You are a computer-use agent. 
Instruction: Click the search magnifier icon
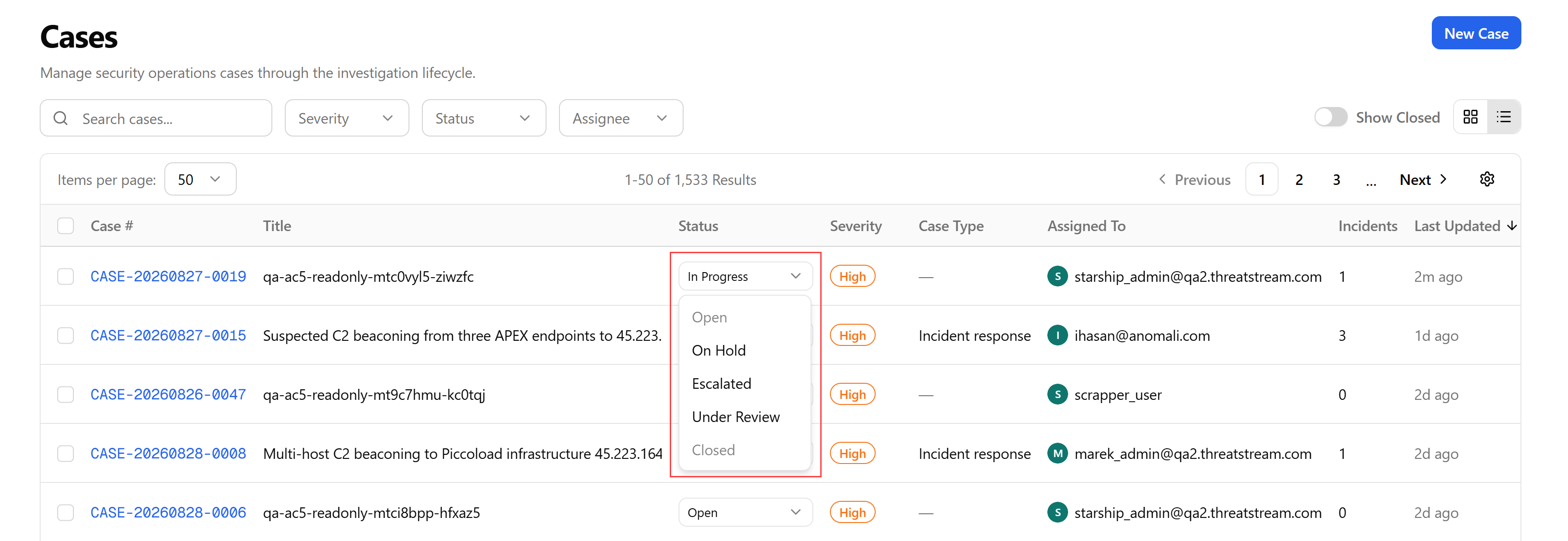61,118
